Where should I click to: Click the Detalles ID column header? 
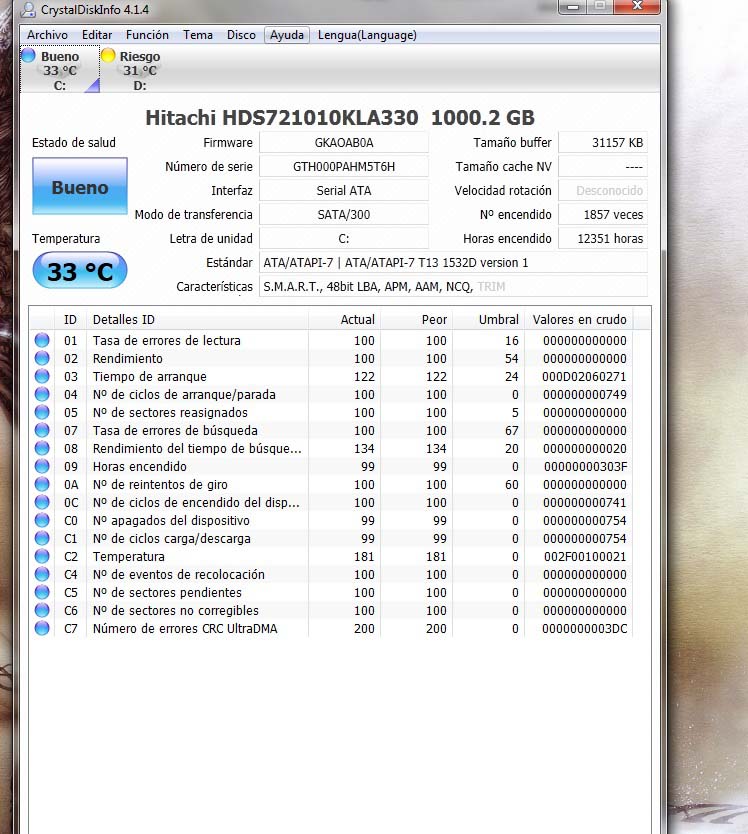(197, 319)
